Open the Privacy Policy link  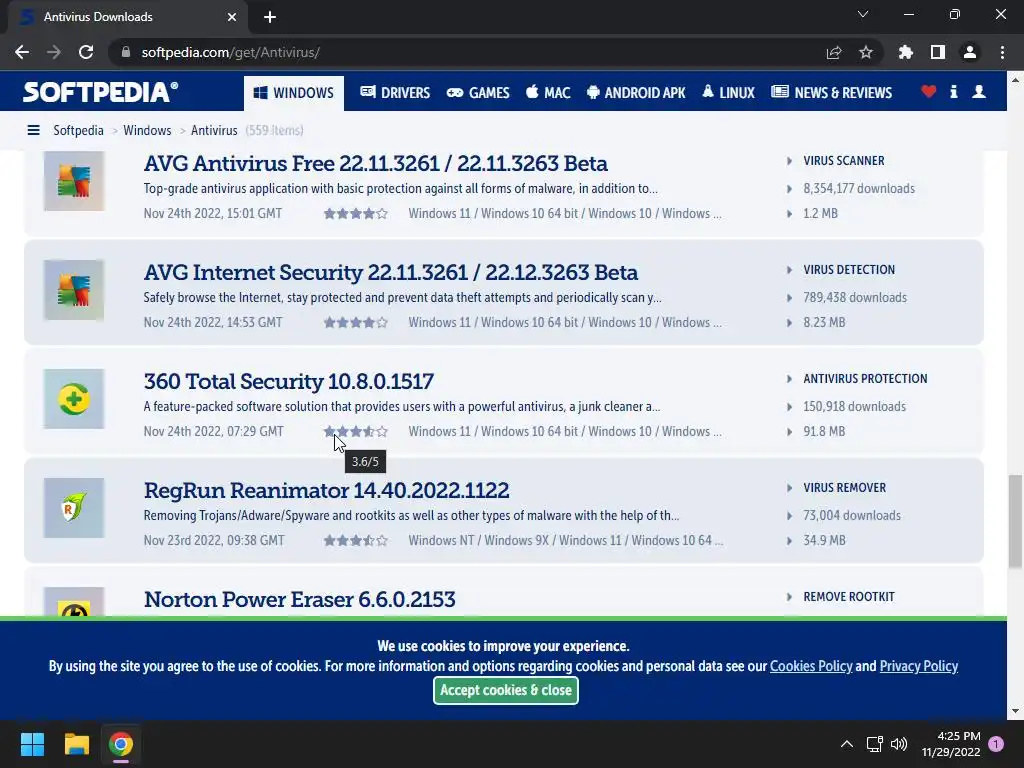pyautogui.click(x=919, y=666)
